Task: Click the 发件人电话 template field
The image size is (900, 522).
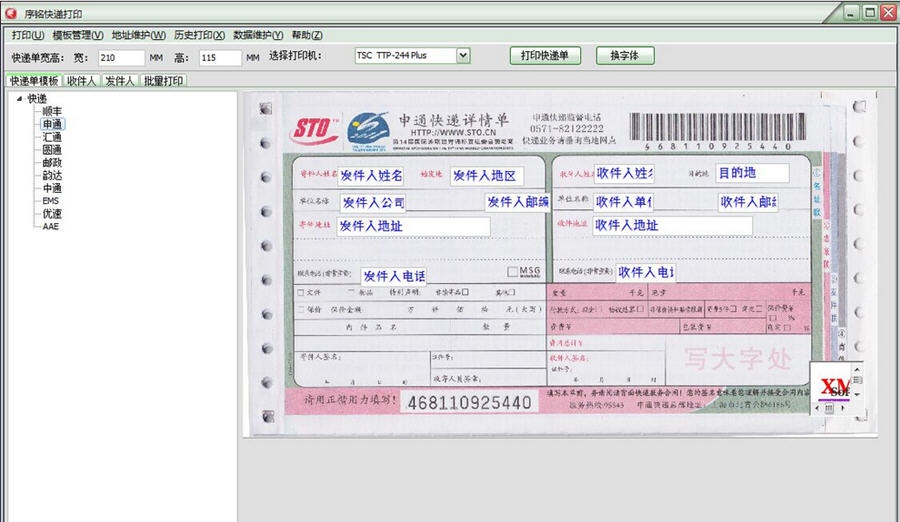Action: tap(394, 276)
